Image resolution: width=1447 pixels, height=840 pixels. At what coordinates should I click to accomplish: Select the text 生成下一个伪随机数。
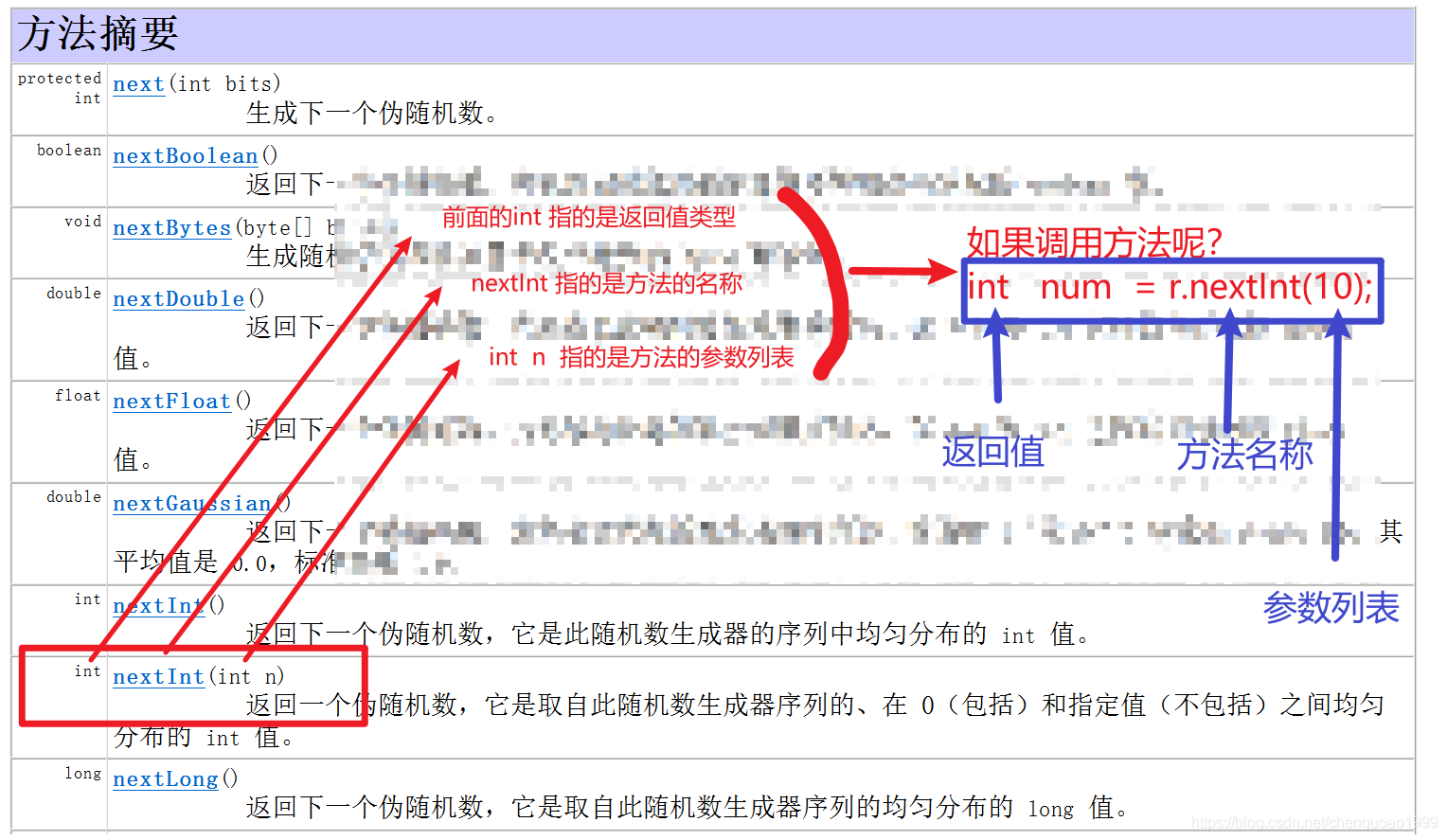[x=372, y=114]
